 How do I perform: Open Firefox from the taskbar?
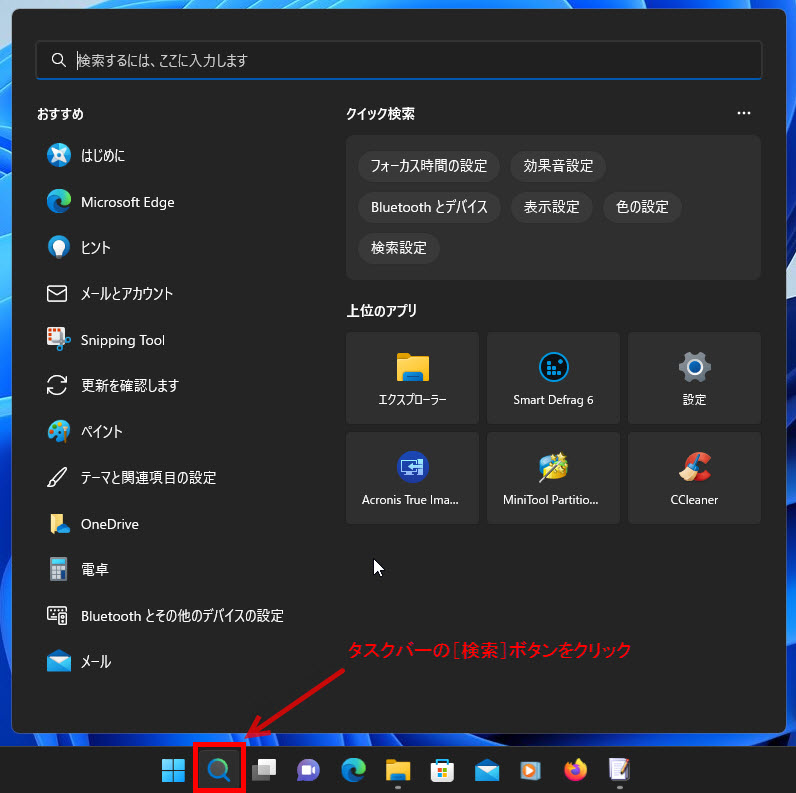[575, 770]
